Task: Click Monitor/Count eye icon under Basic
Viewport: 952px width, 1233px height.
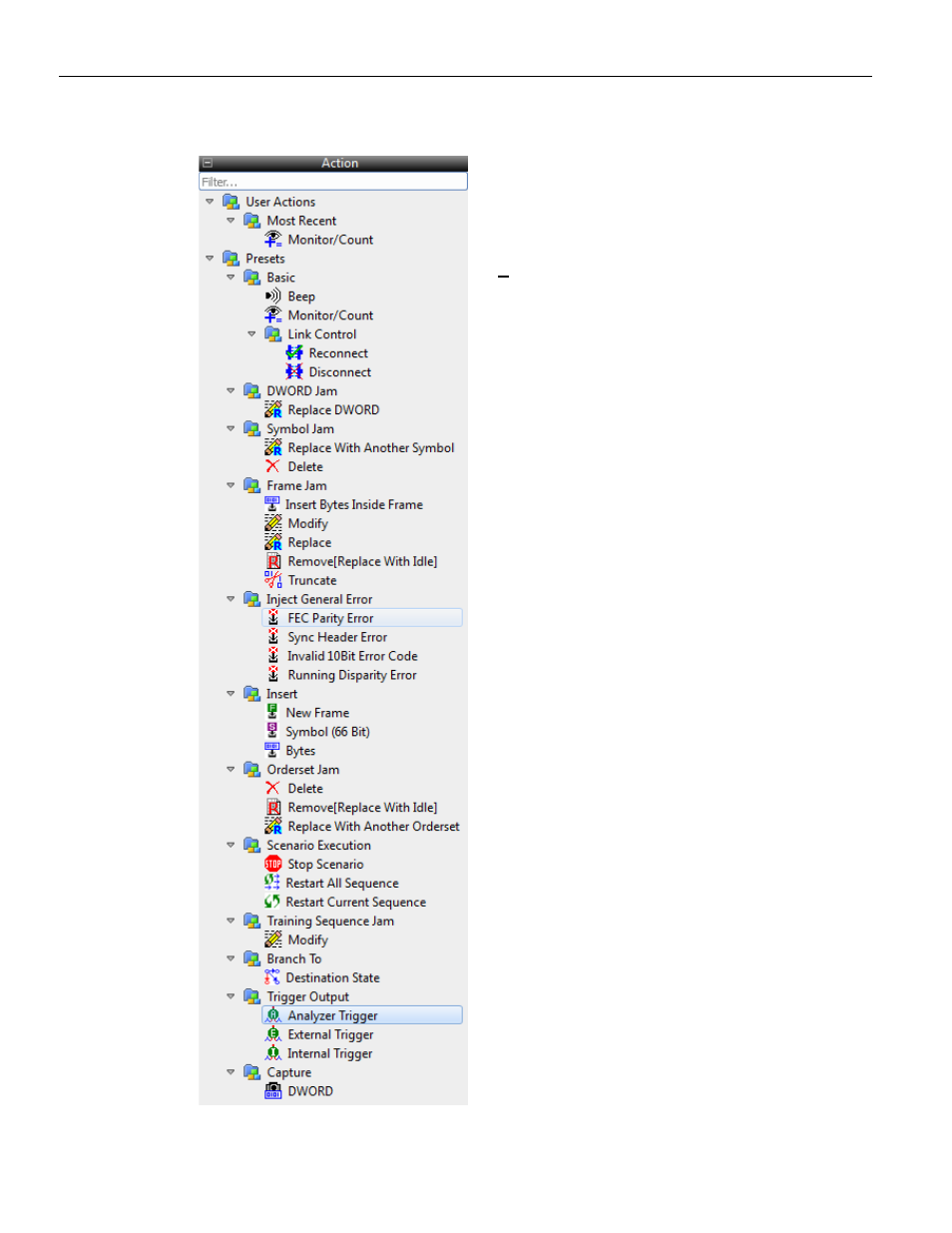Action: [x=272, y=315]
